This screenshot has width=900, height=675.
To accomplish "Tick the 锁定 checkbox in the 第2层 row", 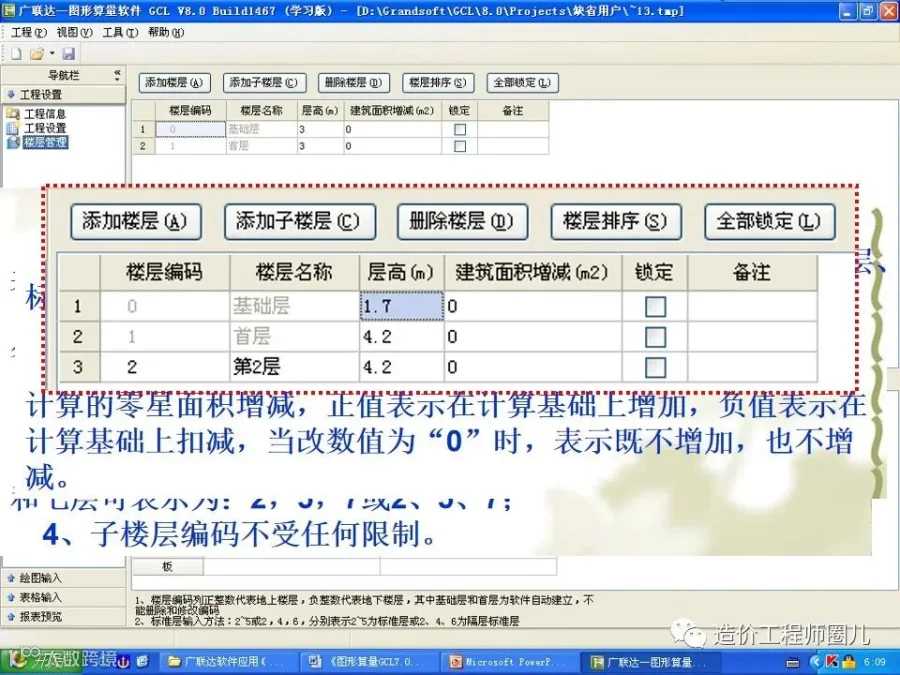I will click(655, 367).
